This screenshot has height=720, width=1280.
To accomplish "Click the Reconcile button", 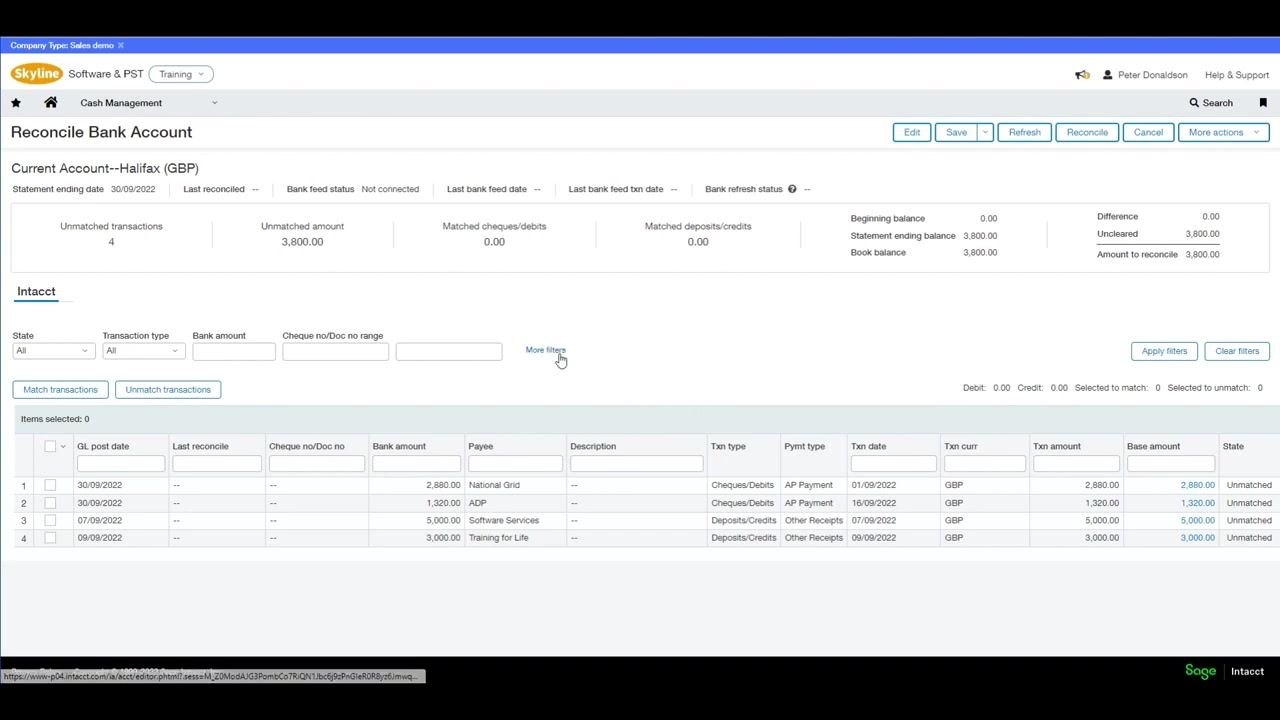I will [1087, 132].
